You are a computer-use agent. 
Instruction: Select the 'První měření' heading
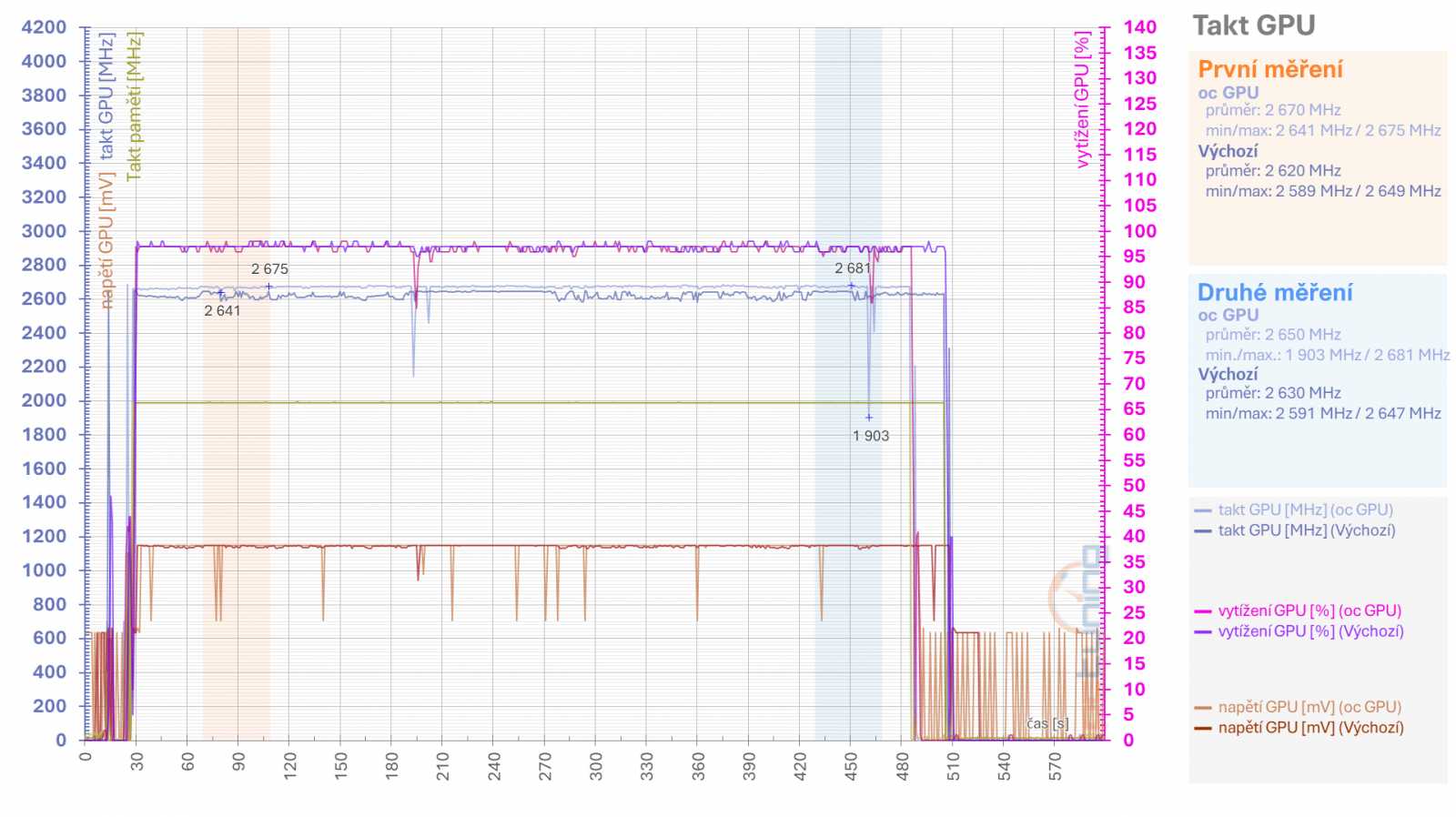[x=1269, y=69]
